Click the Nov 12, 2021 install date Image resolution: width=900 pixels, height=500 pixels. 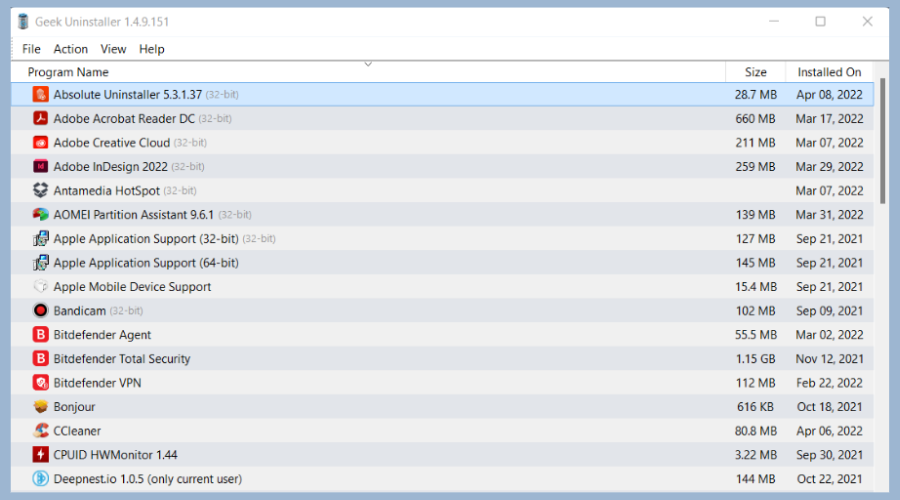coord(829,359)
